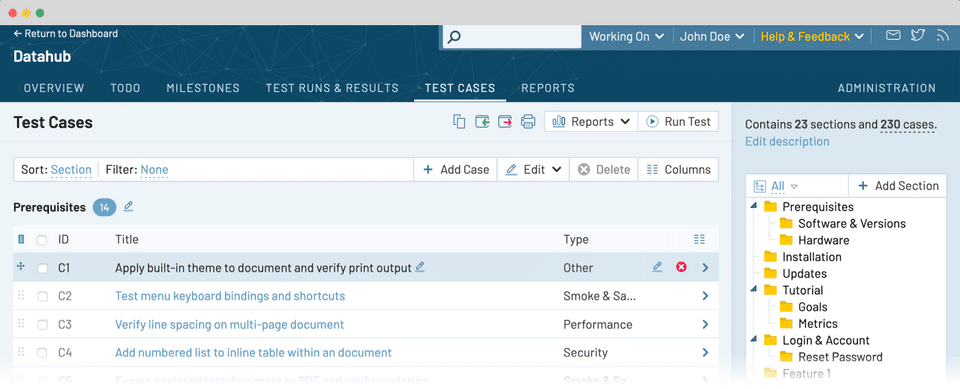Click the 14 count badge next to Prerequisites

[x=105, y=208]
